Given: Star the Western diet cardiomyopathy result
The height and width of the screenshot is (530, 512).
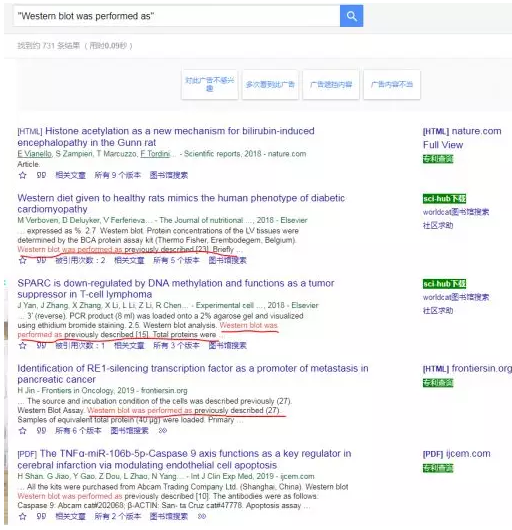Looking at the screenshot, I should [23, 260].
